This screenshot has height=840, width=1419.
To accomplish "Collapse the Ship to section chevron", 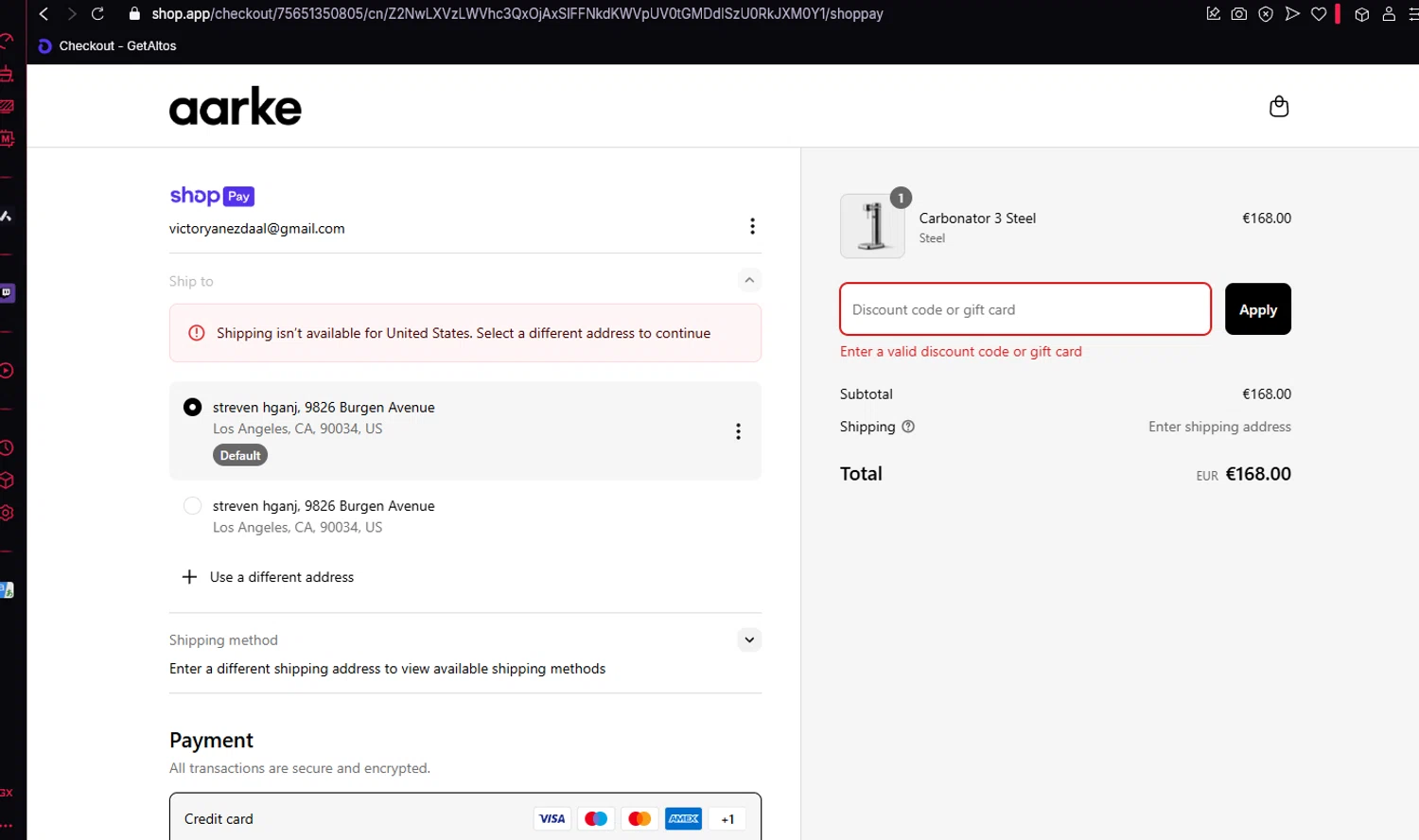I will pos(749,280).
